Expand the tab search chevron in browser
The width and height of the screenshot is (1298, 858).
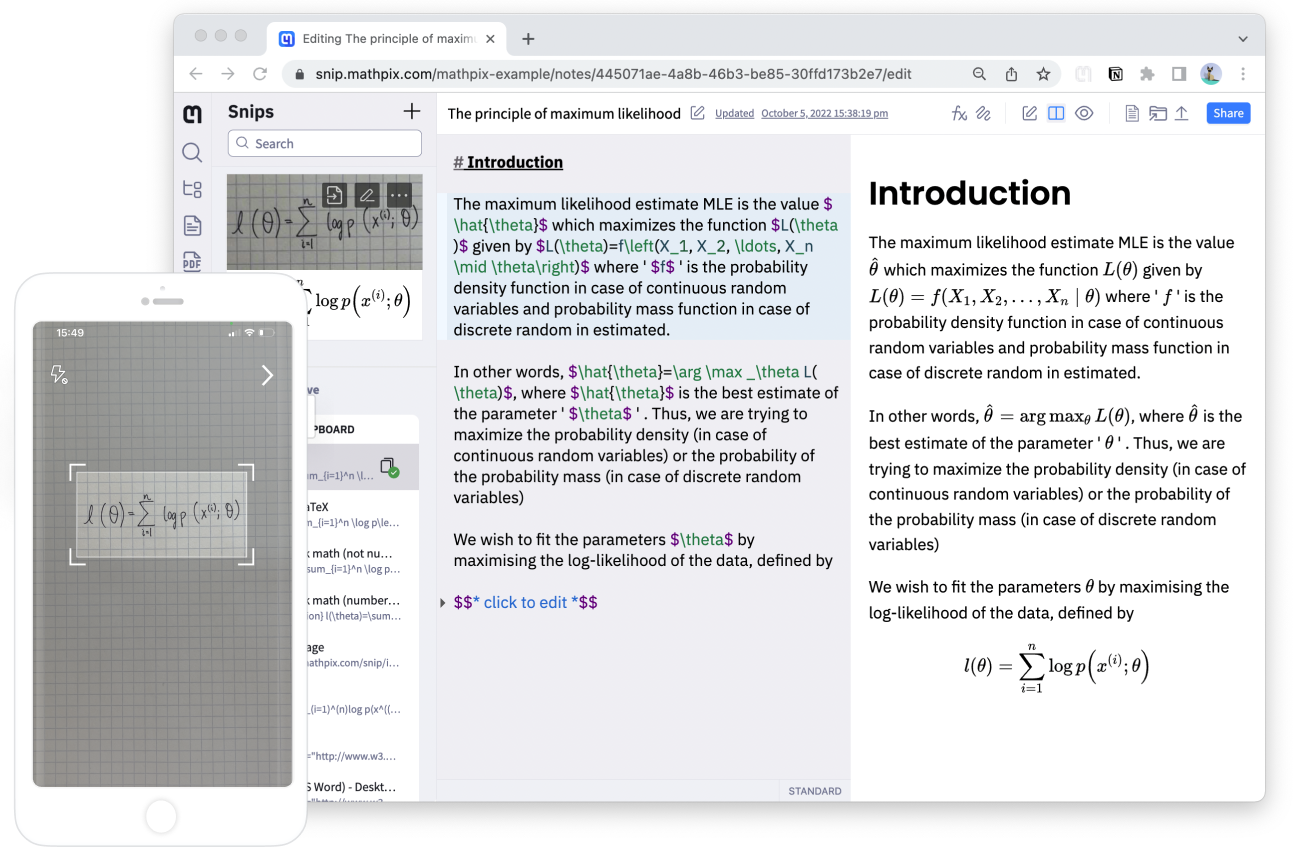pyautogui.click(x=1243, y=39)
